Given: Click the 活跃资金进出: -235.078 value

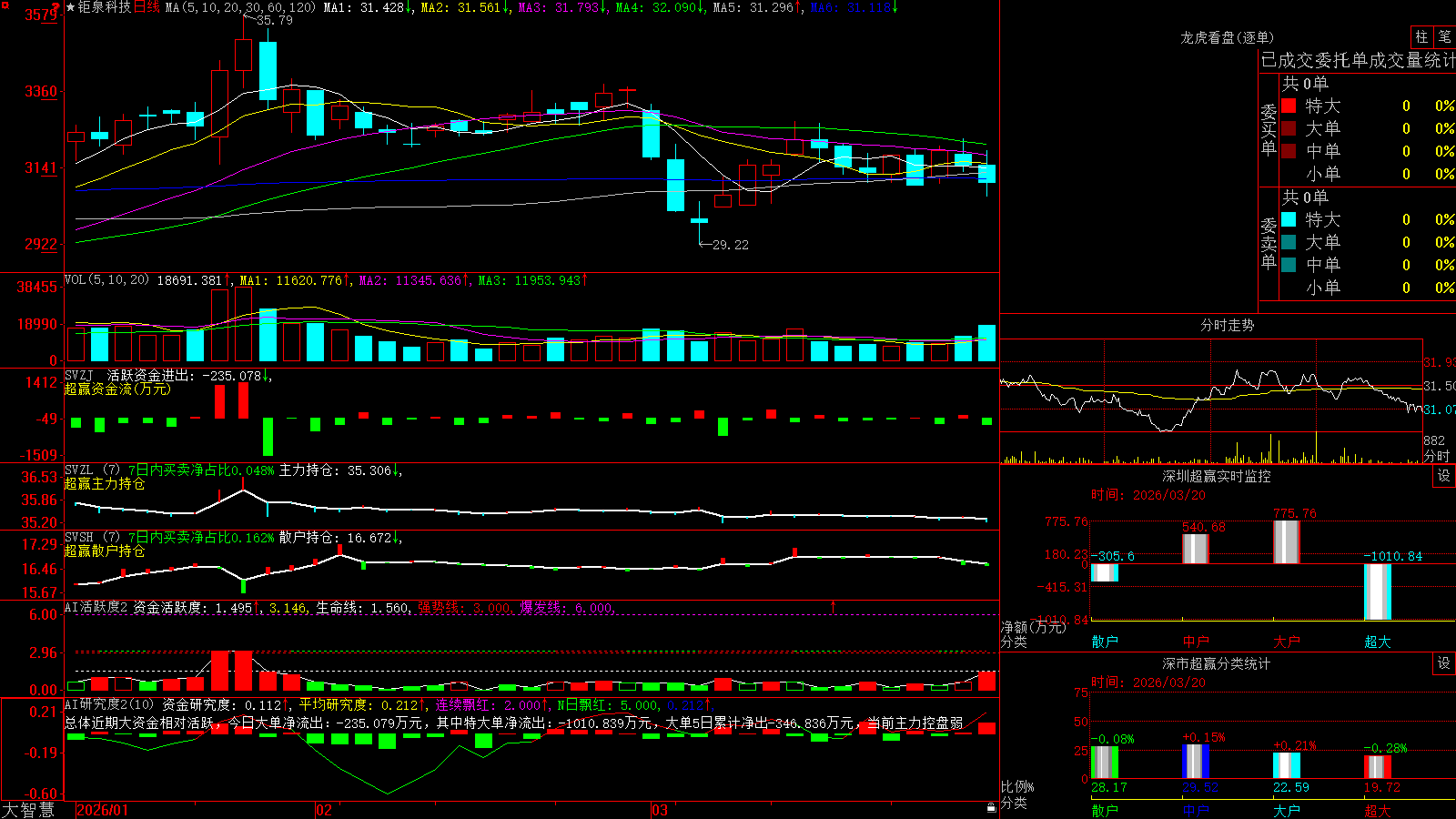Looking at the screenshot, I should (184, 375).
